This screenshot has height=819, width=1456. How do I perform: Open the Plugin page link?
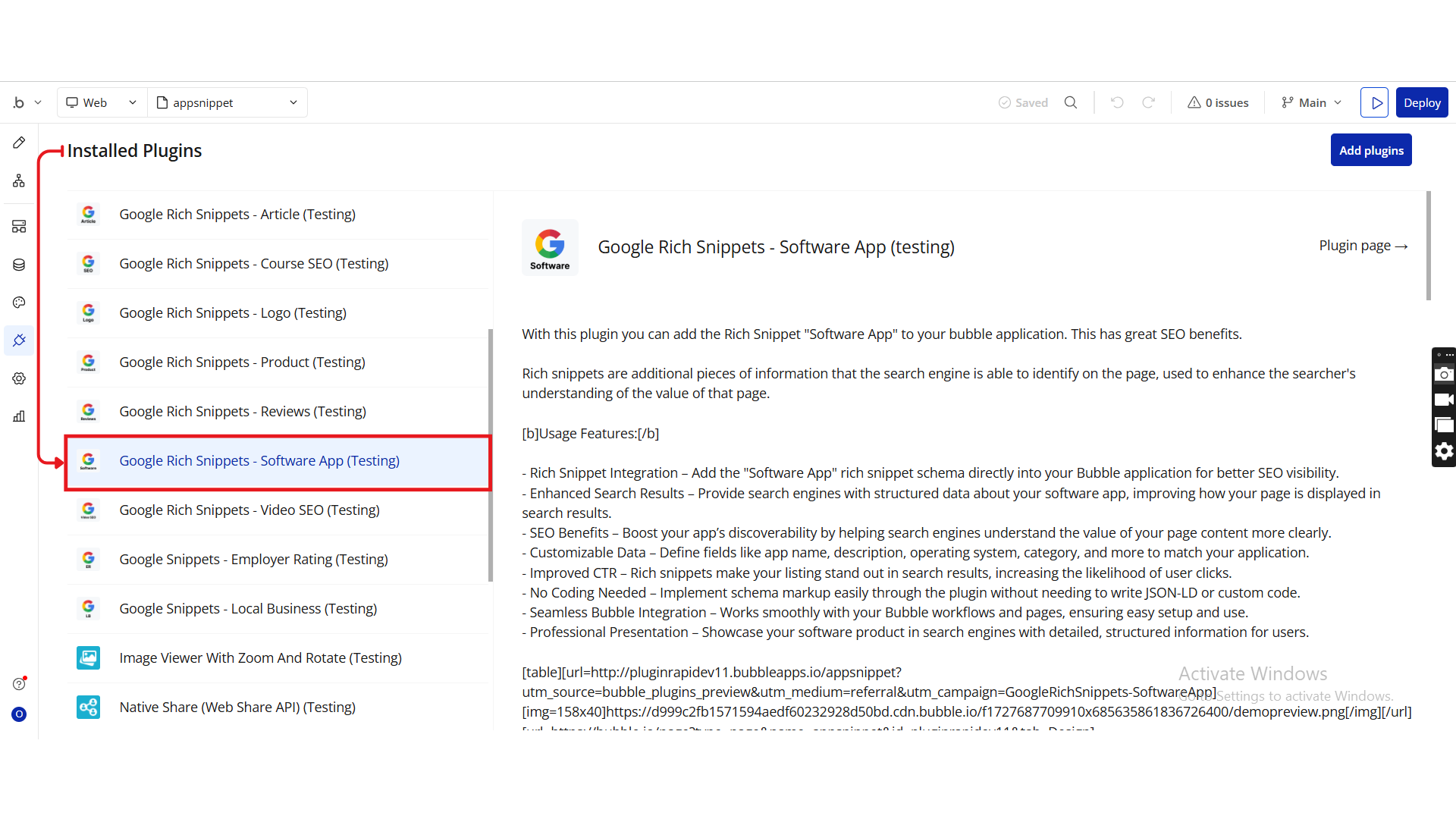click(1363, 246)
